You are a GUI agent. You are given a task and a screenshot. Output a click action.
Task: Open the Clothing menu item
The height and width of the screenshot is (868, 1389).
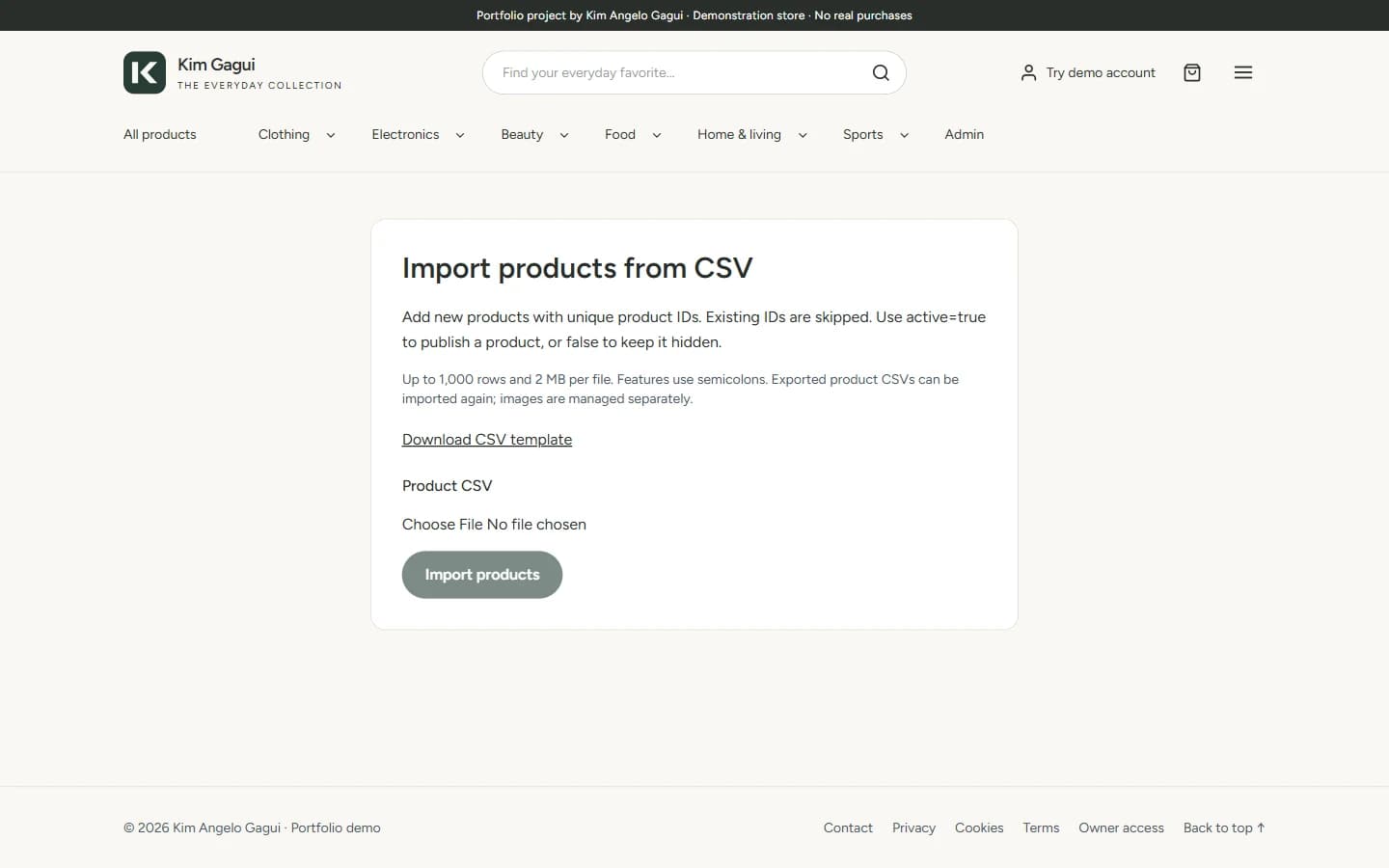284,134
